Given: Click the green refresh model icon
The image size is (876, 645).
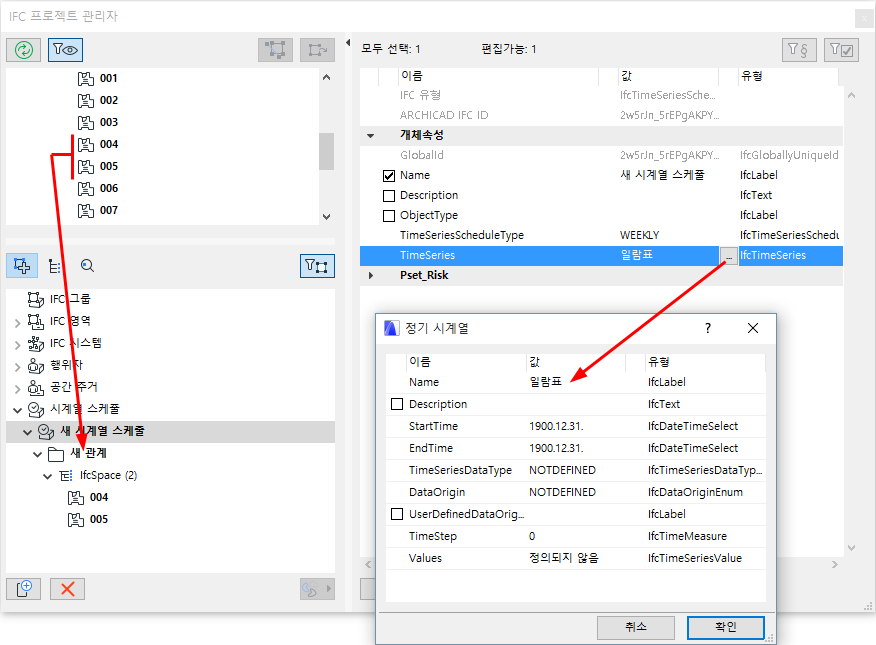Looking at the screenshot, I should coord(23,50).
